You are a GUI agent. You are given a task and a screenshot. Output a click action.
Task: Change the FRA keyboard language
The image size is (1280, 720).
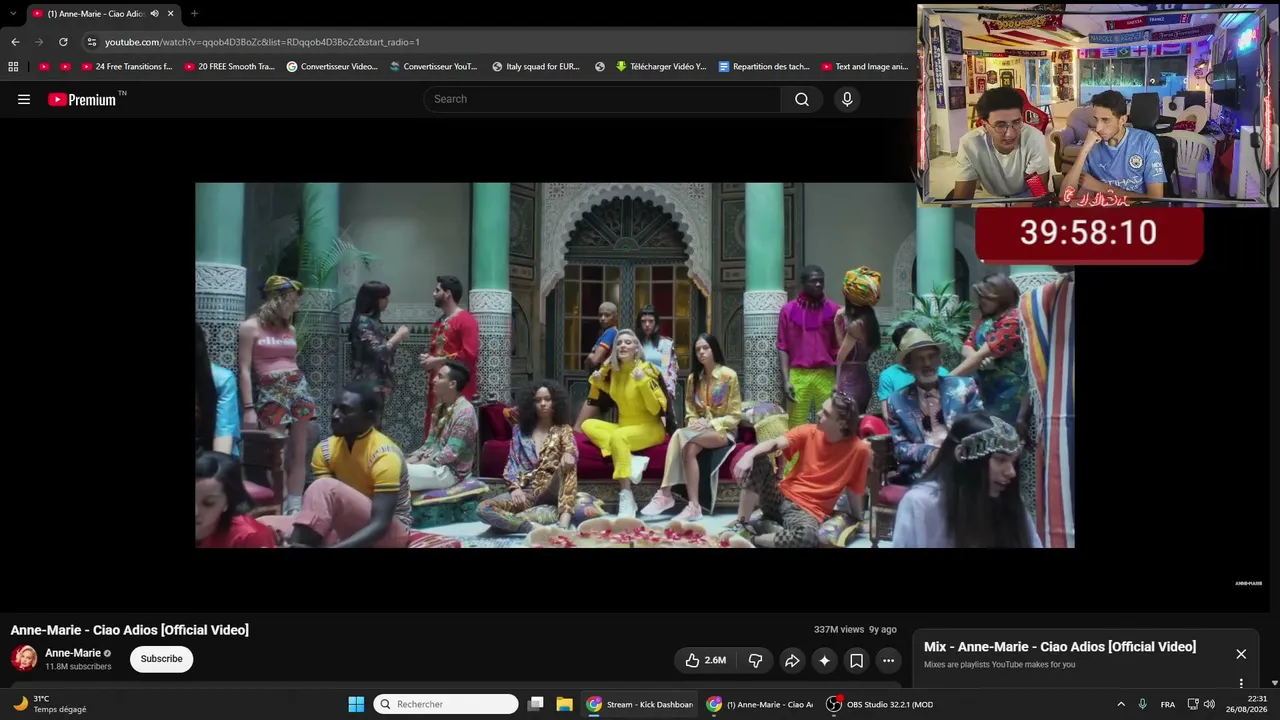pos(1168,704)
